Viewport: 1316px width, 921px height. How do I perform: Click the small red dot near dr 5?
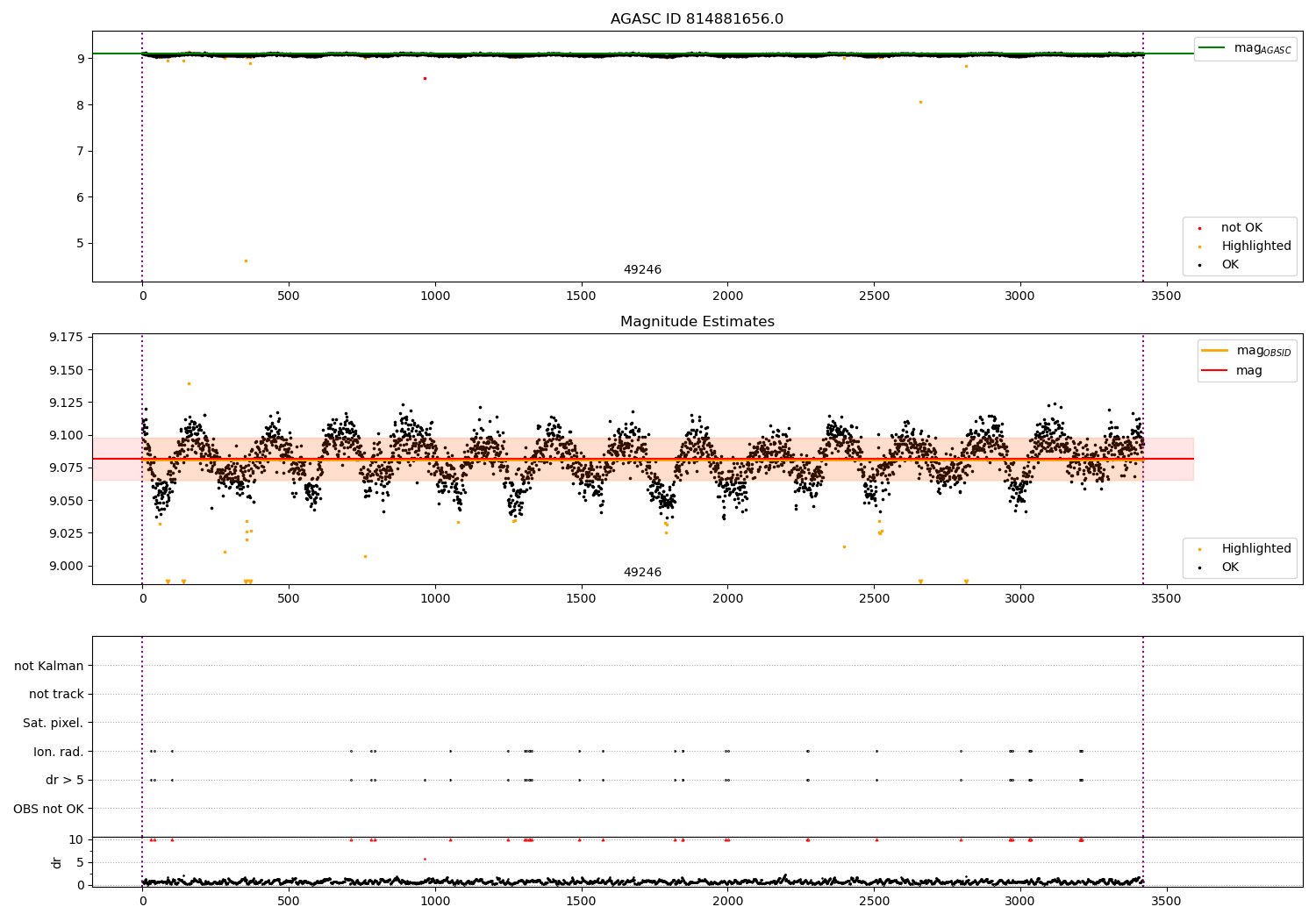pyautogui.click(x=425, y=859)
